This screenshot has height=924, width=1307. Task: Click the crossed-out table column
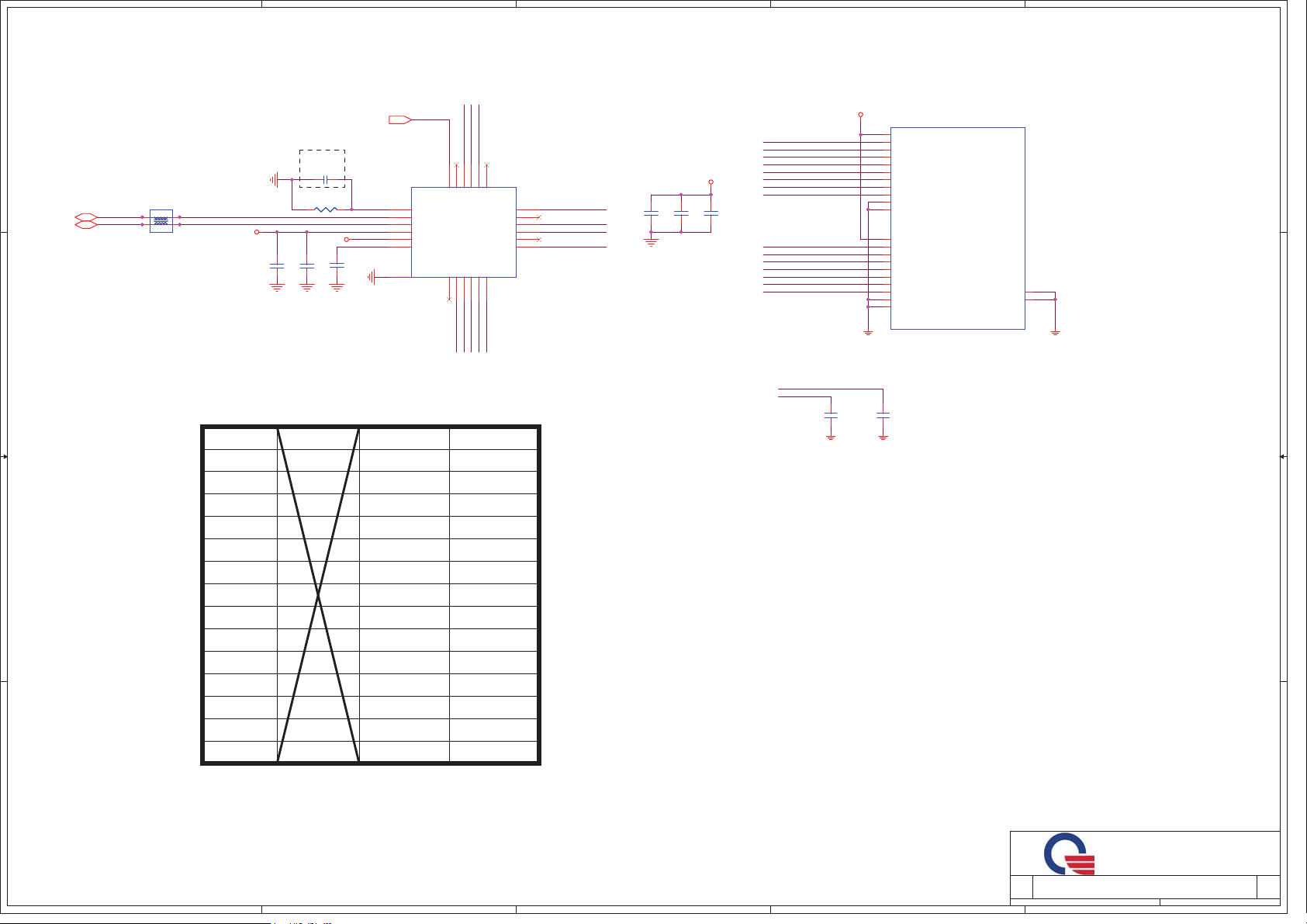click(x=318, y=594)
